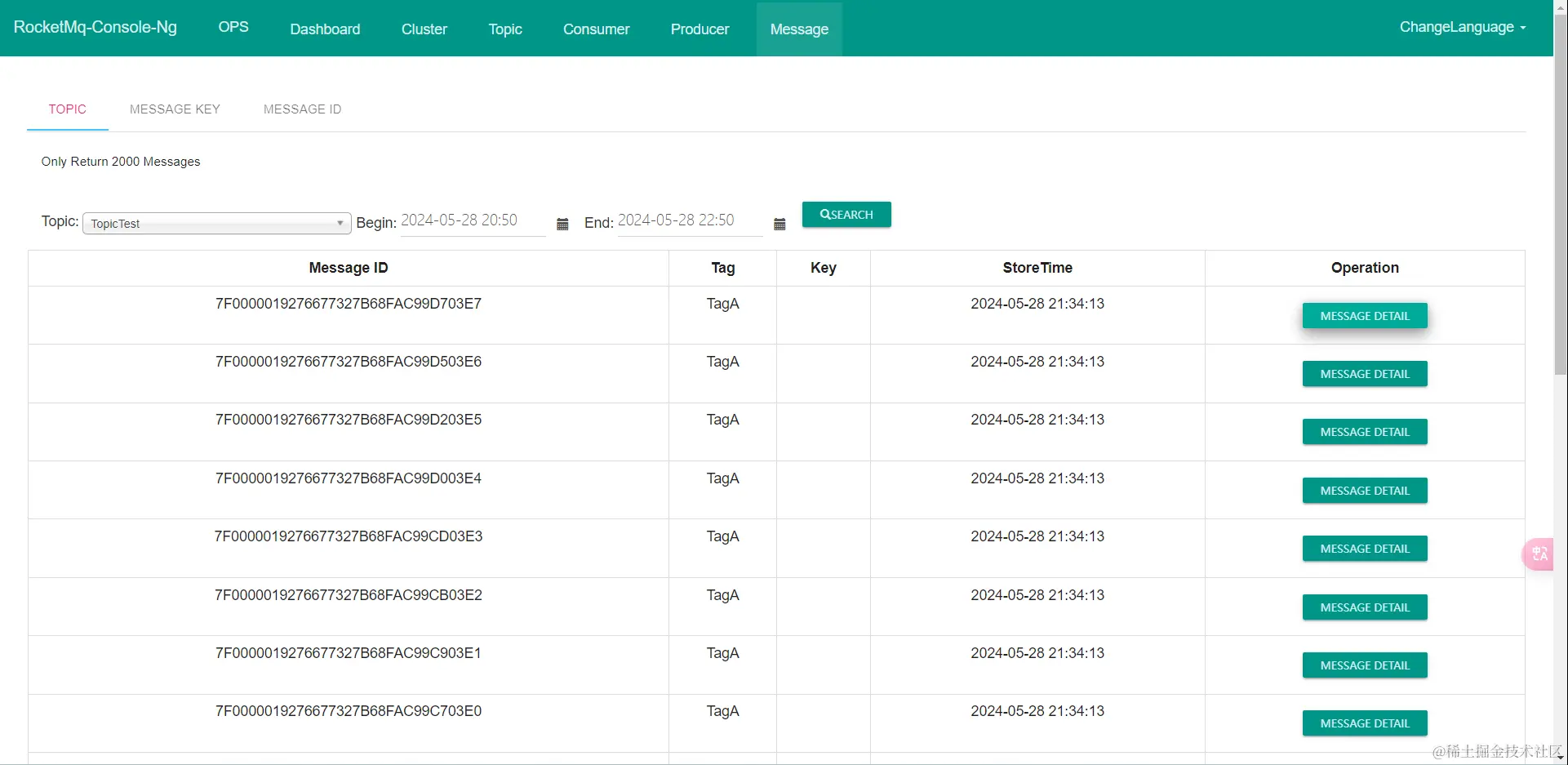The height and width of the screenshot is (765, 1568).
Task: Click the pink translate floating icon
Action: coord(1539,554)
